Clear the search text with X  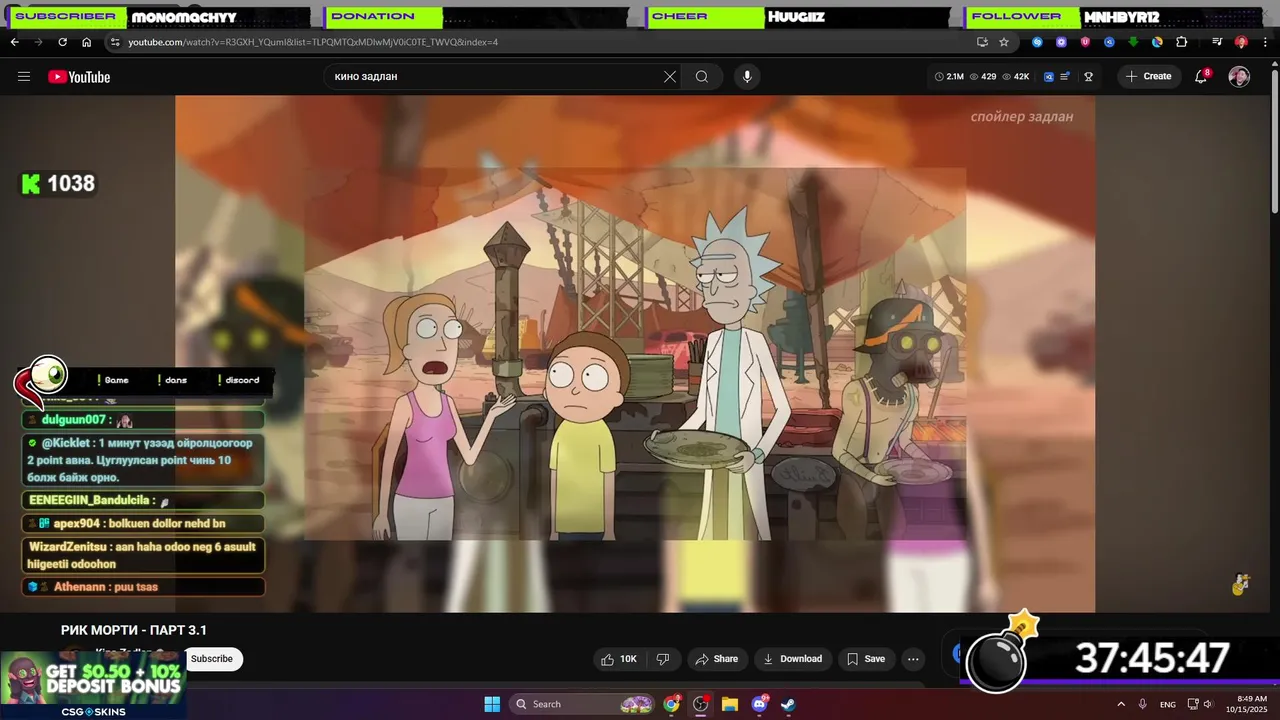pyautogui.click(x=670, y=76)
